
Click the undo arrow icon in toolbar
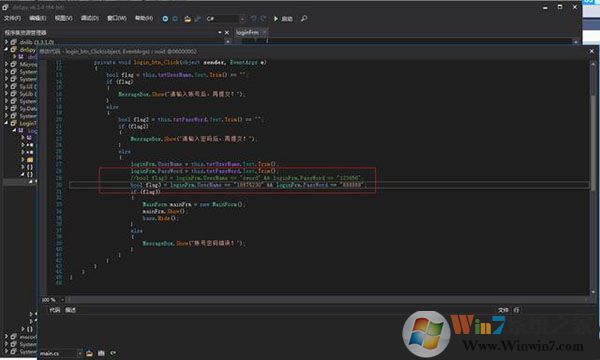tap(253, 18)
